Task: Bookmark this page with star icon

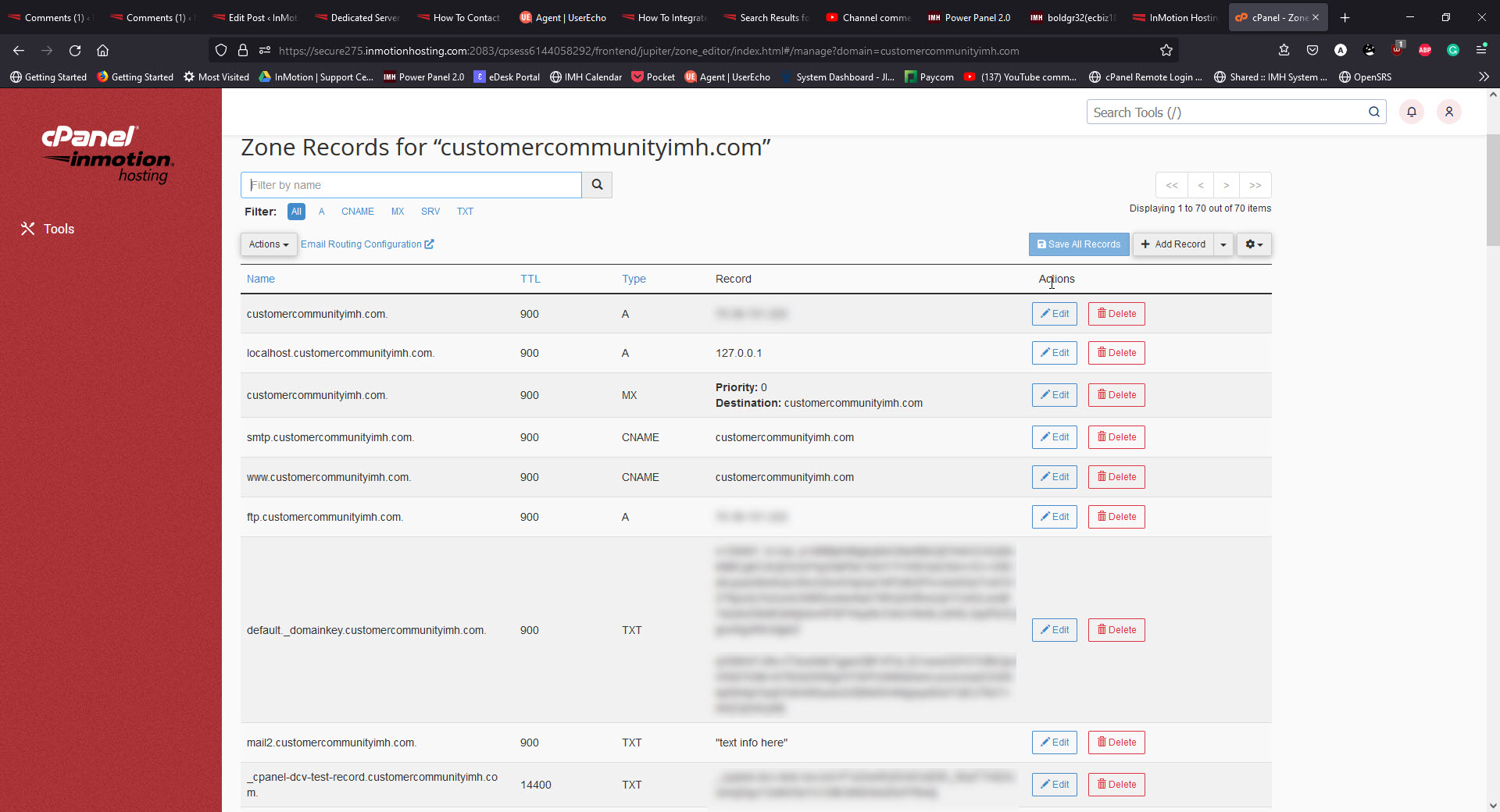Action: [x=1166, y=51]
